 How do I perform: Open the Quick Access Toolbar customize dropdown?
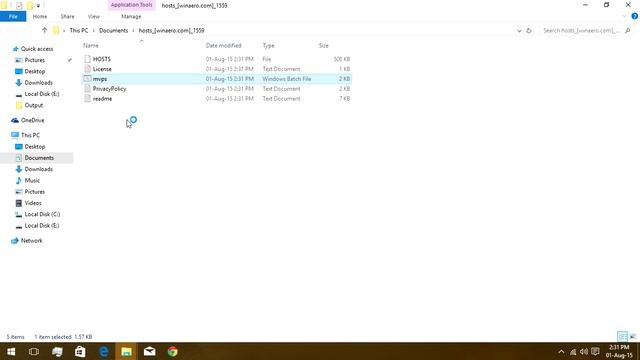tap(38, 6)
